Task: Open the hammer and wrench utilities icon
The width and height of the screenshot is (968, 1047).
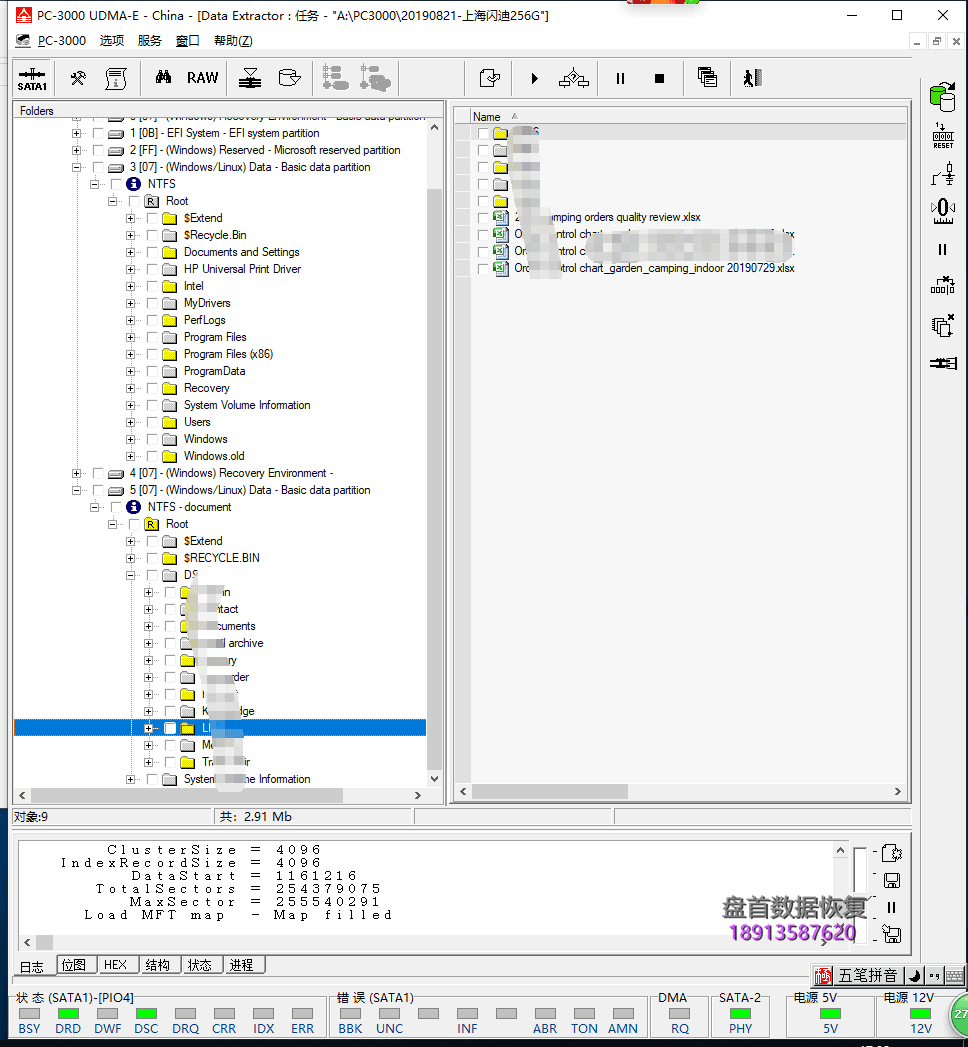Action: (78, 79)
